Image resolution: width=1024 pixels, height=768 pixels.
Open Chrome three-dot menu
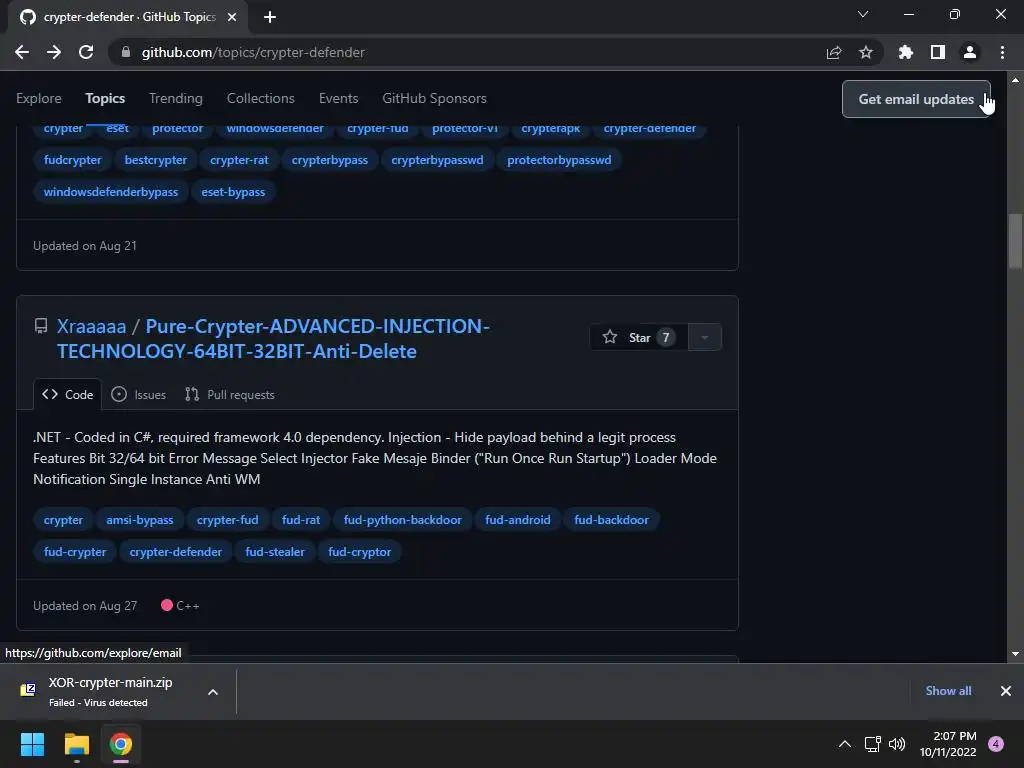pyautogui.click(x=1002, y=52)
